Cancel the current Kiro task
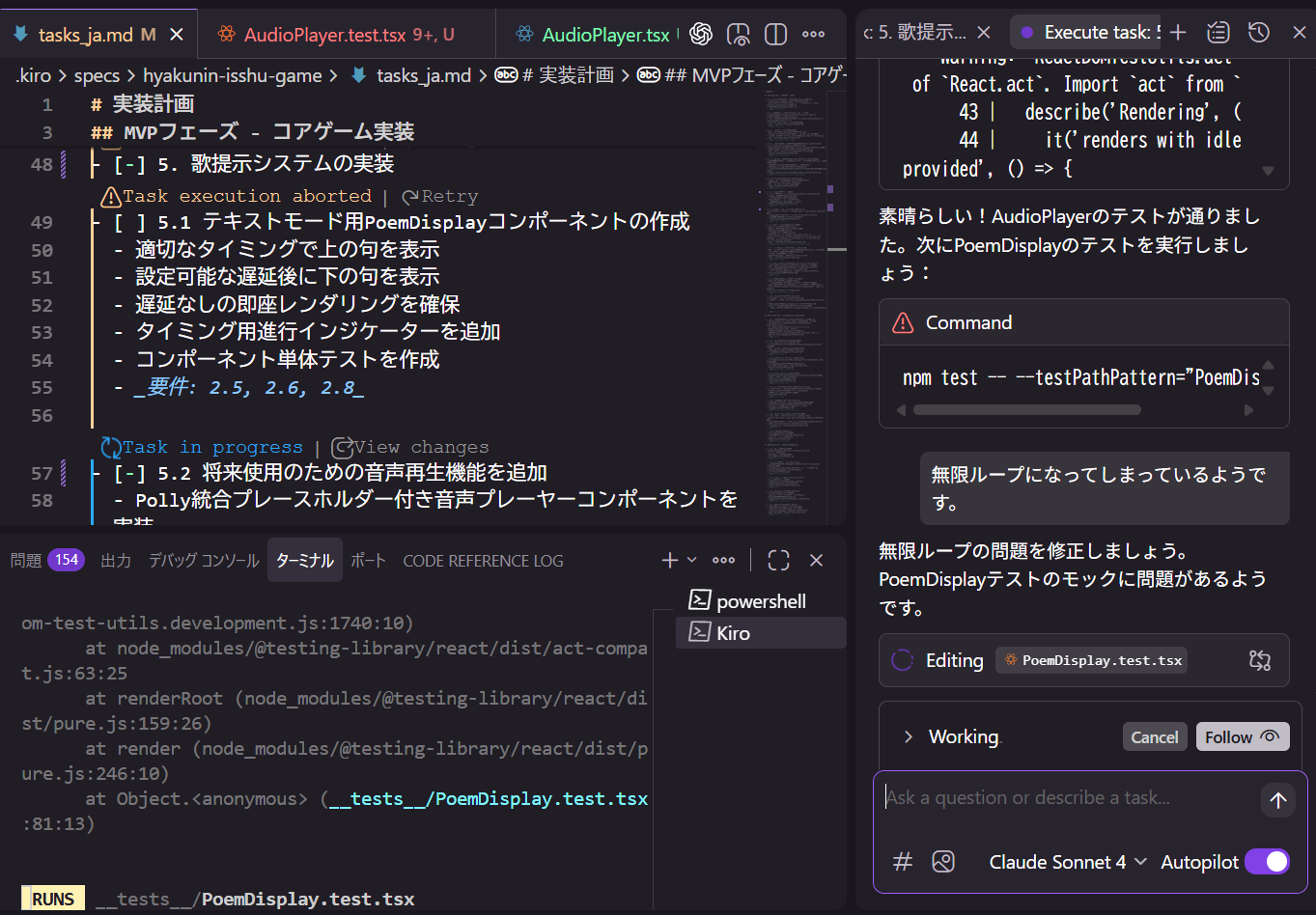 1155,735
